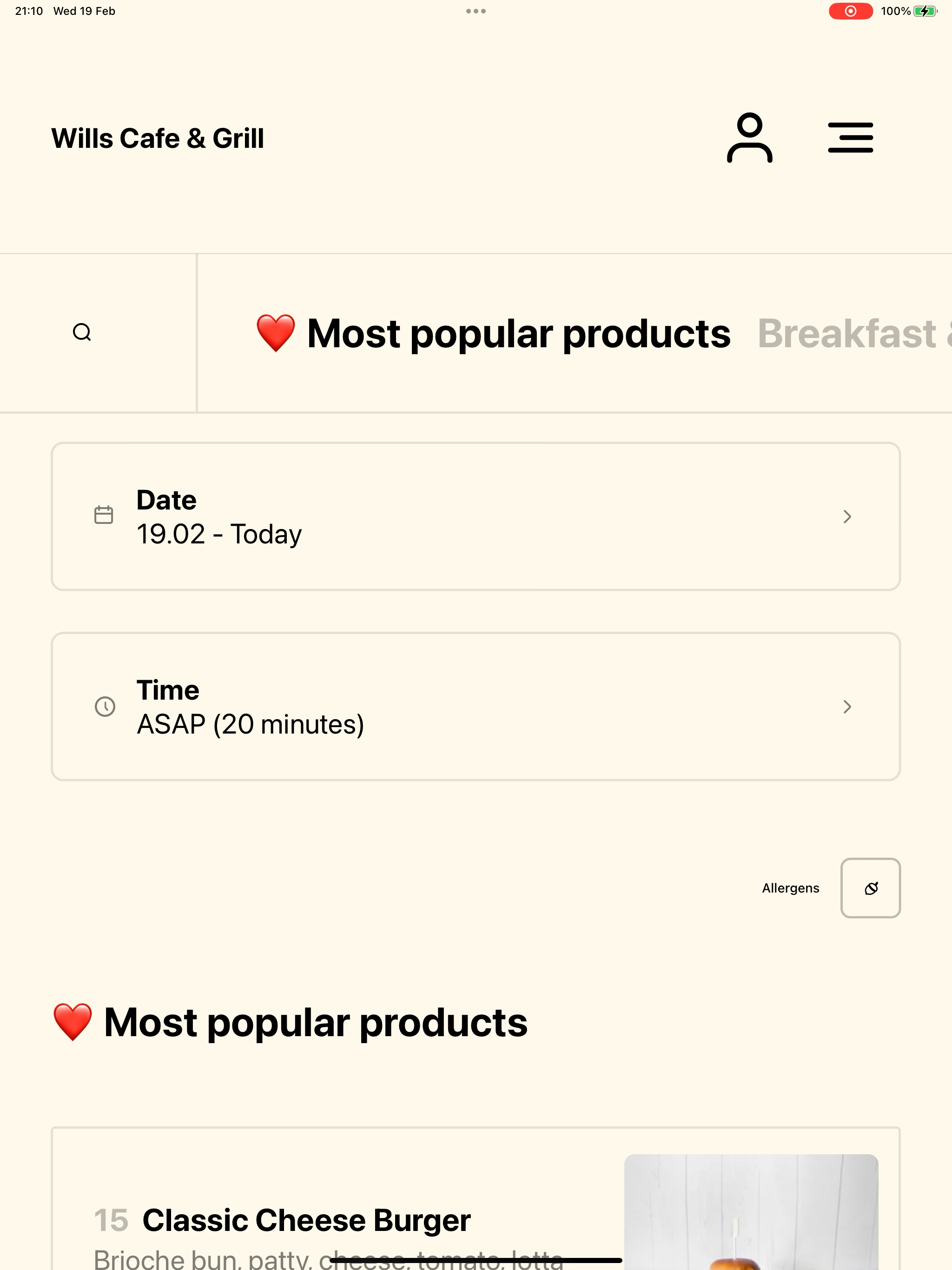Tap the screen recording indicator in status bar
This screenshot has height=1270, width=952.
(x=850, y=11)
